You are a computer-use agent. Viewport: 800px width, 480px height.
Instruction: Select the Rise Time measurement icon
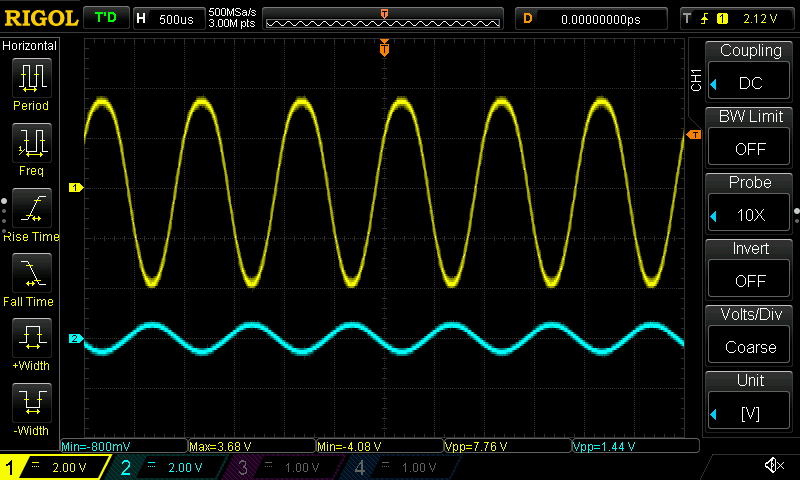(32, 208)
